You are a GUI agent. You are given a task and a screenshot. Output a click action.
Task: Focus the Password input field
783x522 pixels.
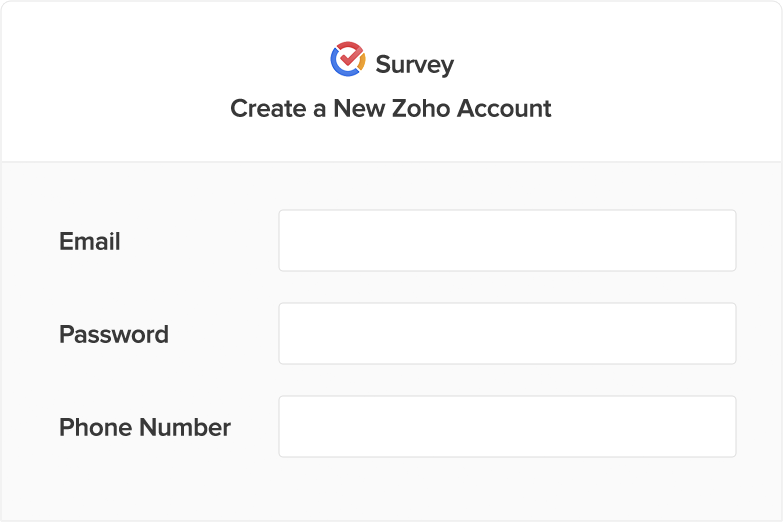507,334
